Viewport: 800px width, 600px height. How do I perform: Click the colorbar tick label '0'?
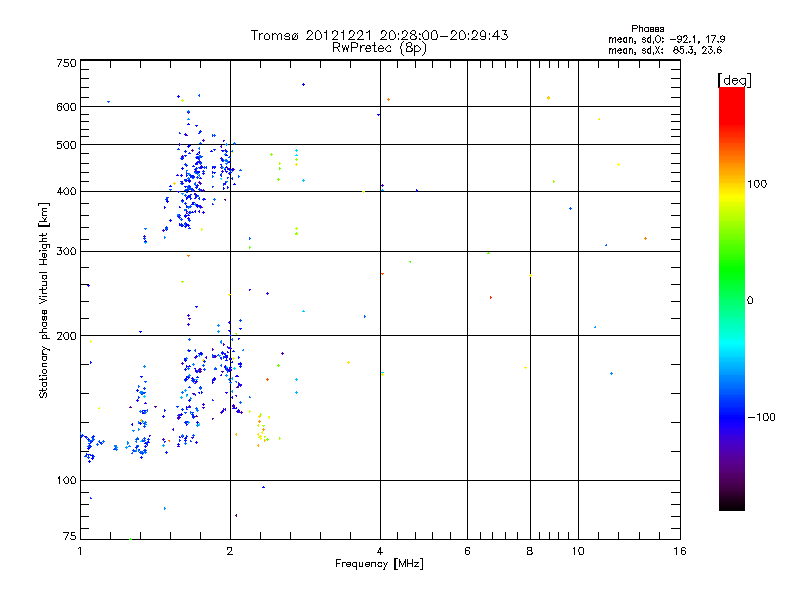point(750,301)
